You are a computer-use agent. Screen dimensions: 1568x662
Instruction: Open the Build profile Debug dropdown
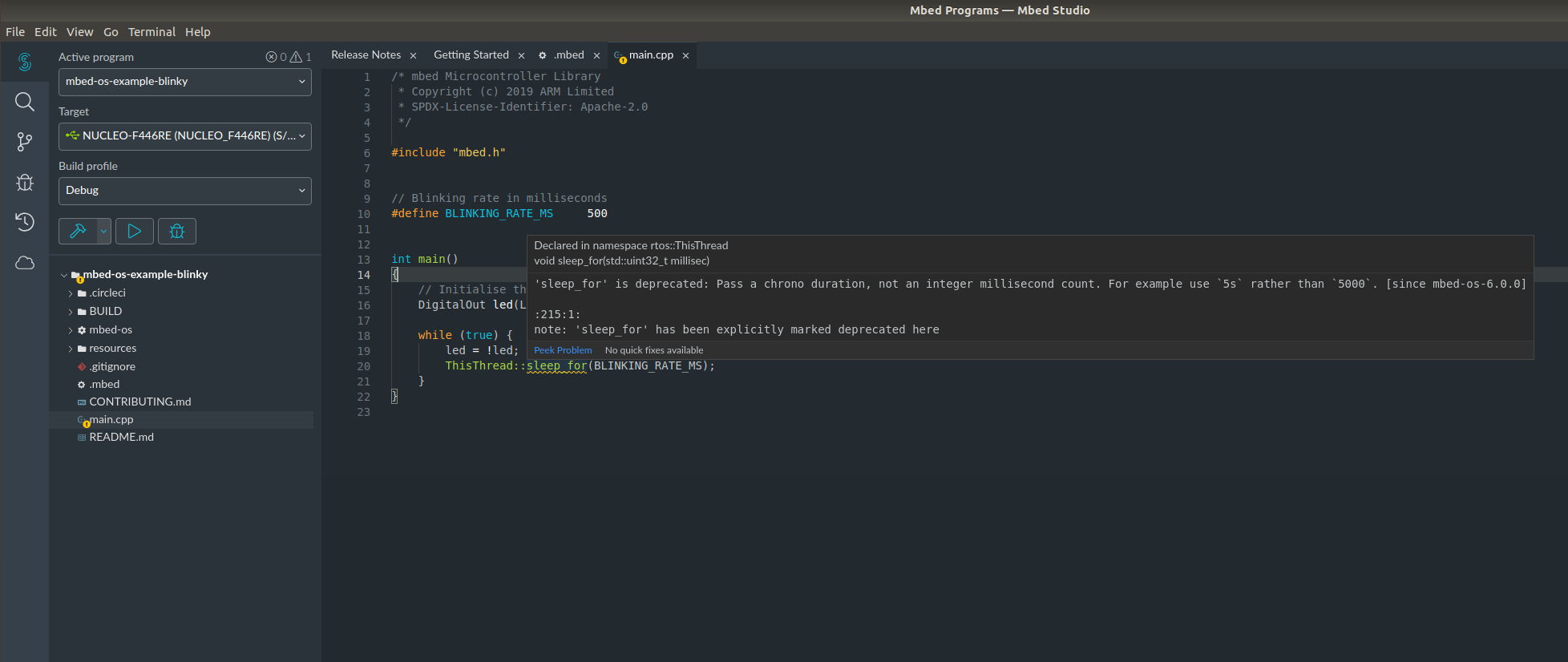(x=184, y=191)
